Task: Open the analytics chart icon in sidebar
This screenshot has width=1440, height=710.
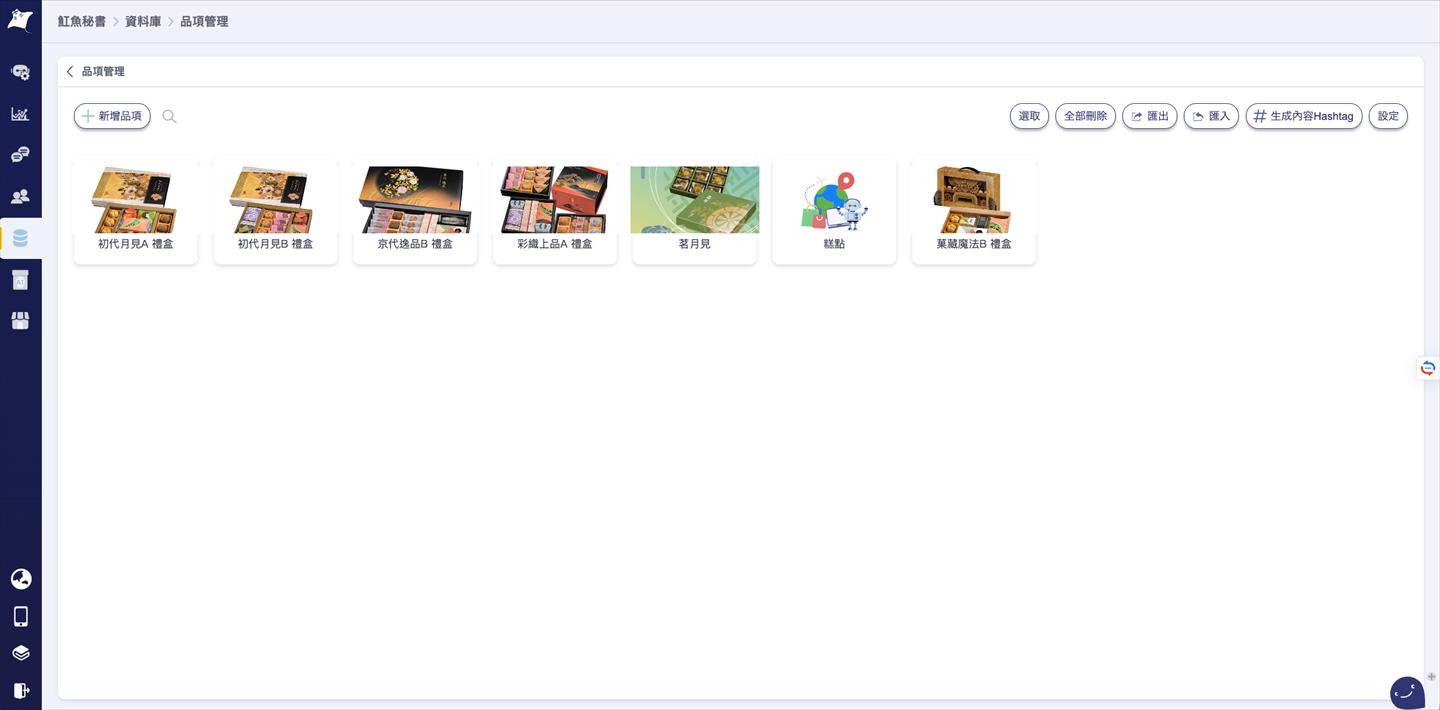Action: click(x=20, y=114)
